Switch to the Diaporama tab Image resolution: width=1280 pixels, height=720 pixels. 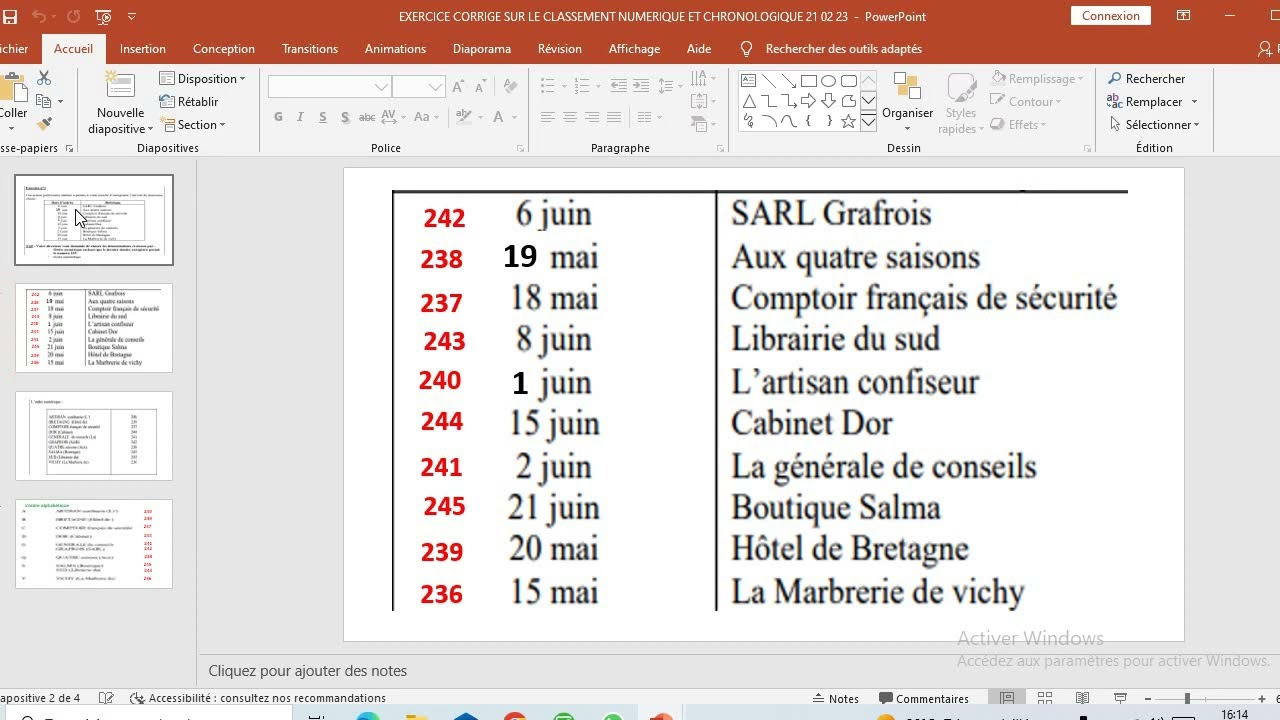click(x=482, y=48)
